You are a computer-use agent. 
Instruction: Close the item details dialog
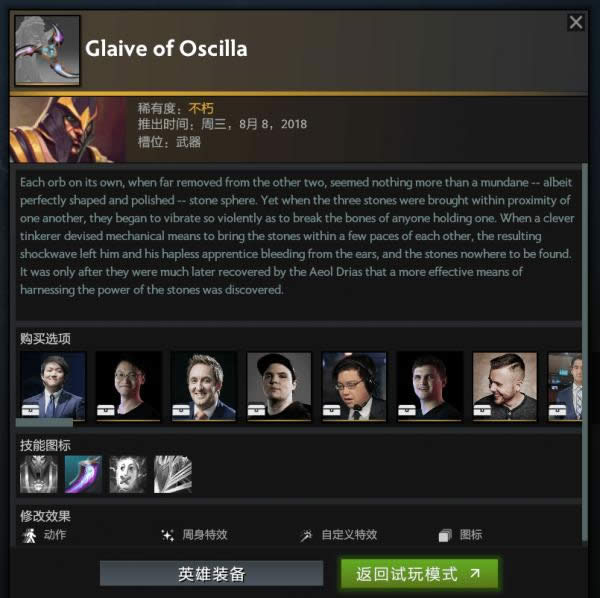pyautogui.click(x=576, y=23)
